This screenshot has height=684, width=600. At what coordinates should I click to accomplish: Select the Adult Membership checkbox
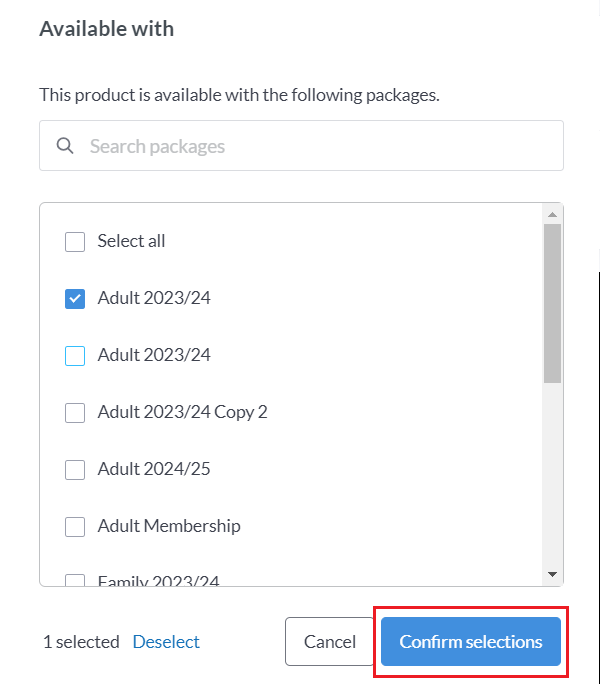(75, 526)
